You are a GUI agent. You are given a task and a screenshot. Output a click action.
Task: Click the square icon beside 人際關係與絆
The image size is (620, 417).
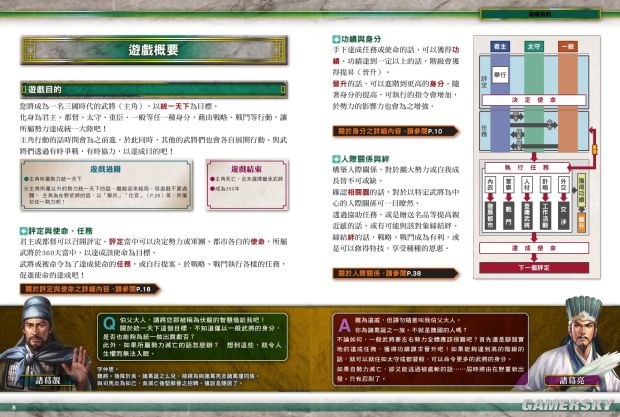336,159
